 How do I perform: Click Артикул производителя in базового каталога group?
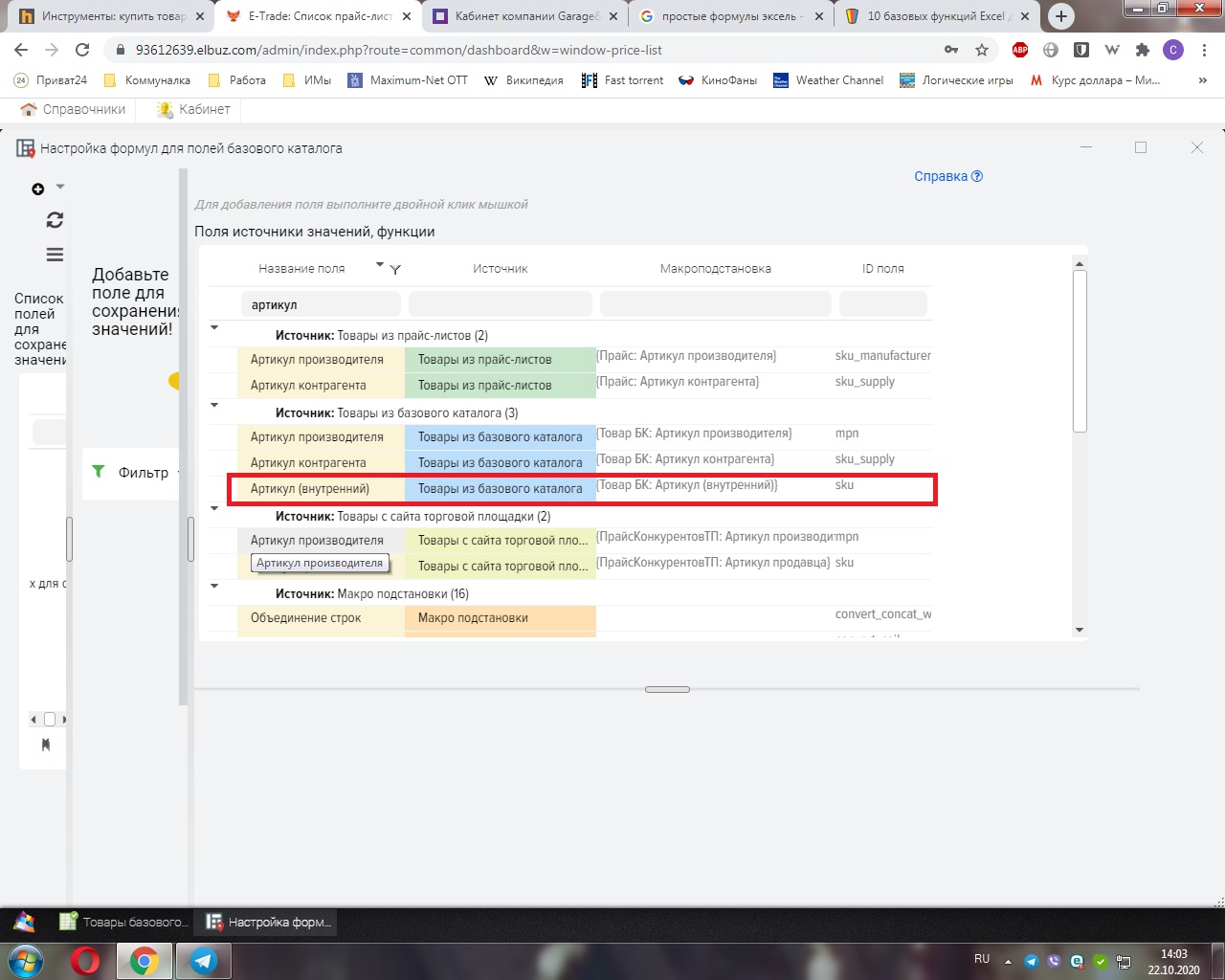321,437
